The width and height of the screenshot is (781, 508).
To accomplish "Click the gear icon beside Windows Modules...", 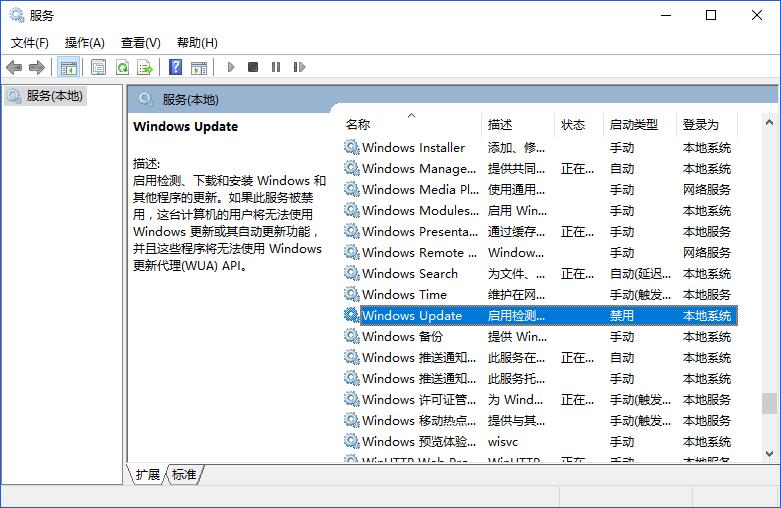I will 352,210.
